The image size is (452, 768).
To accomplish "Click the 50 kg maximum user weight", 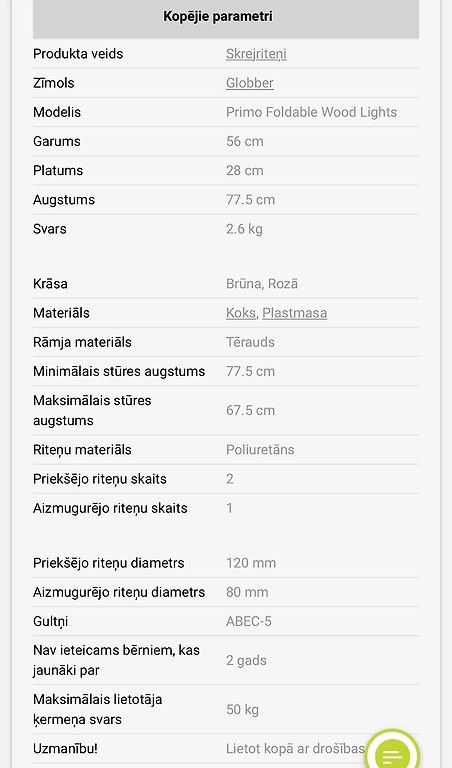I will point(242,709).
